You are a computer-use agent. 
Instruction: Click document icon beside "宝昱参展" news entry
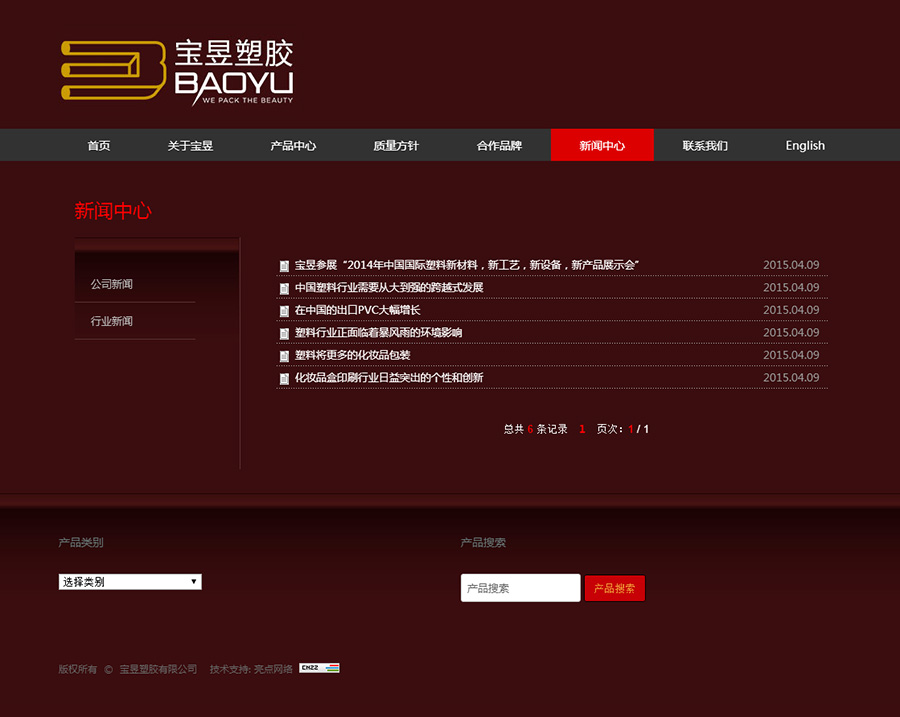coord(283,265)
